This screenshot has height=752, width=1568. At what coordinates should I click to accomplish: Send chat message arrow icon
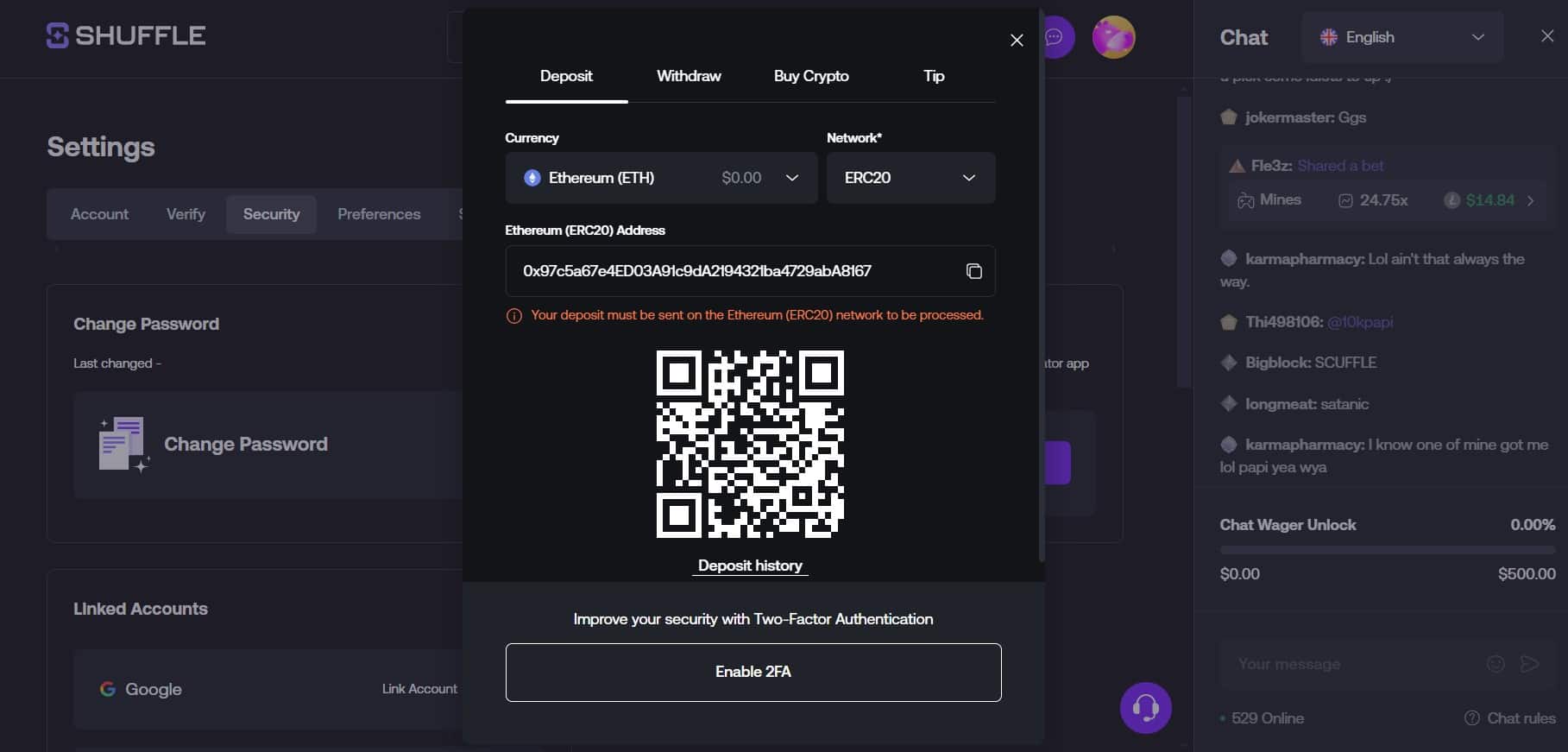point(1529,663)
